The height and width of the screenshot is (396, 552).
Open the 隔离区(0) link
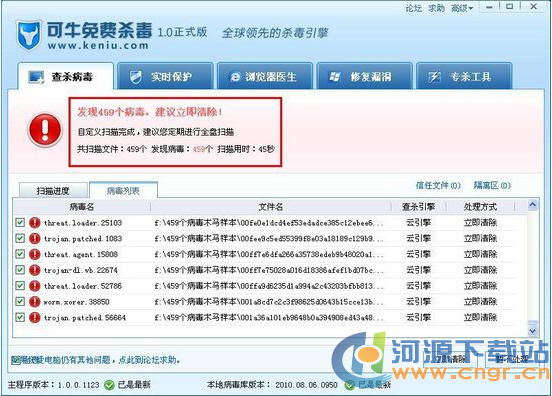coord(492,185)
